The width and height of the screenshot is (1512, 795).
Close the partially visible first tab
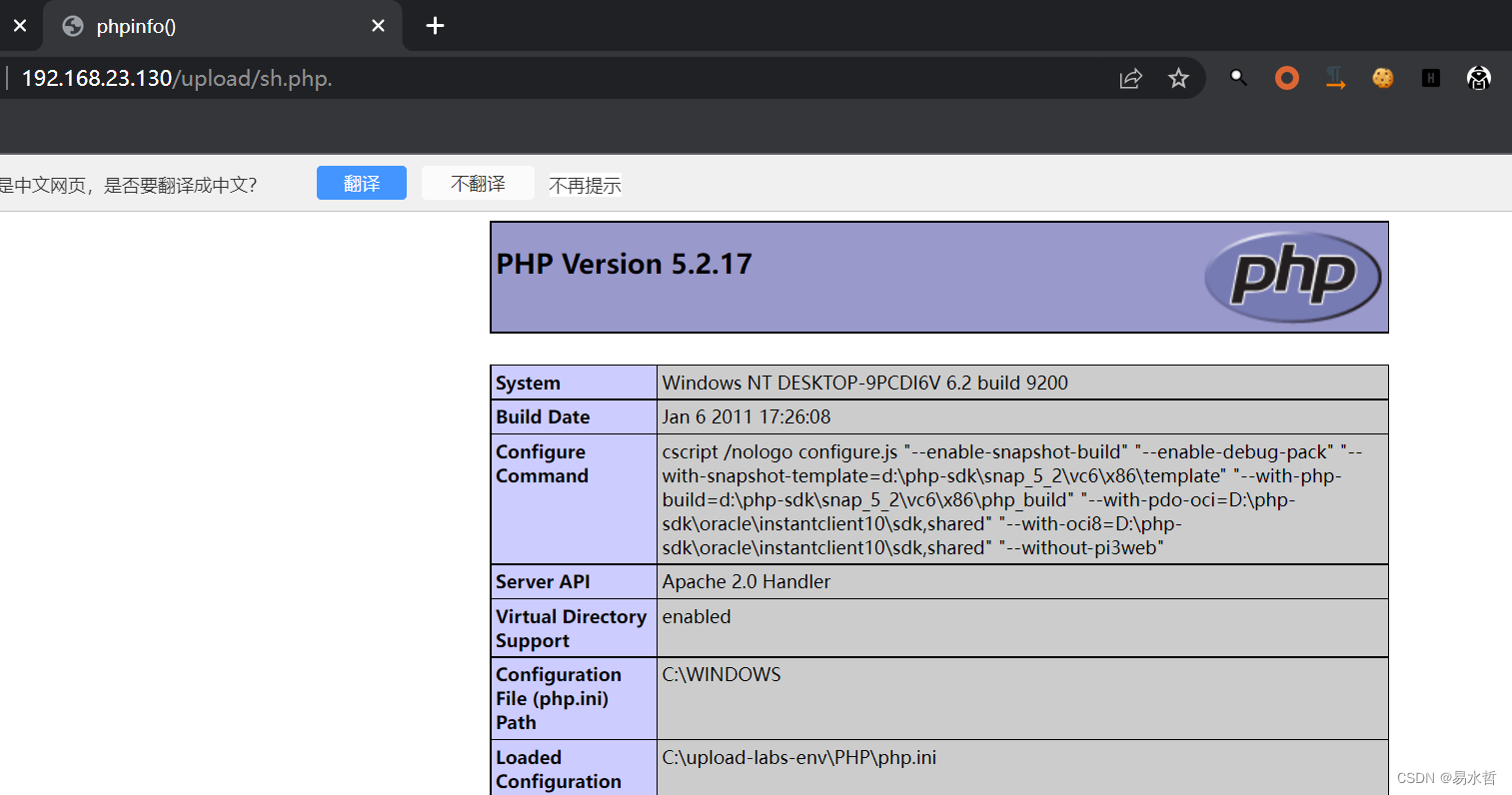[x=20, y=26]
